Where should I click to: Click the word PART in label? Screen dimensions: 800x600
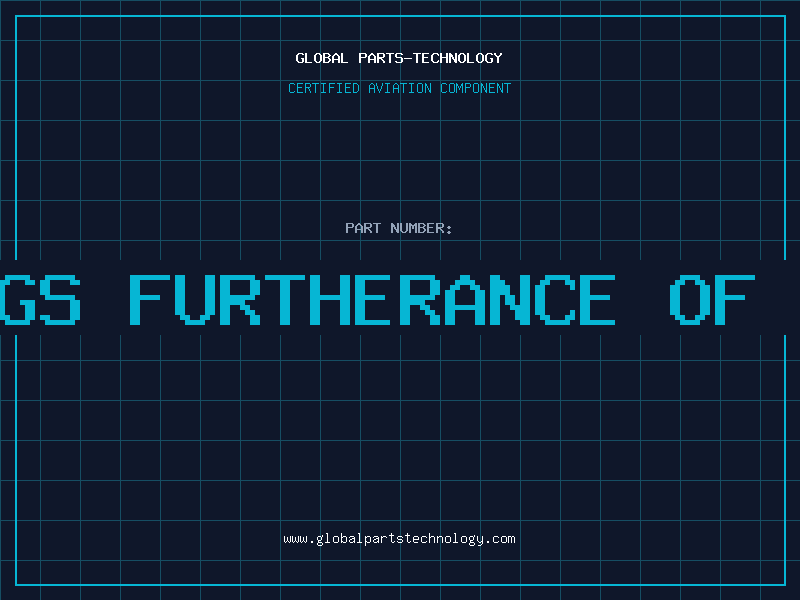tap(363, 228)
